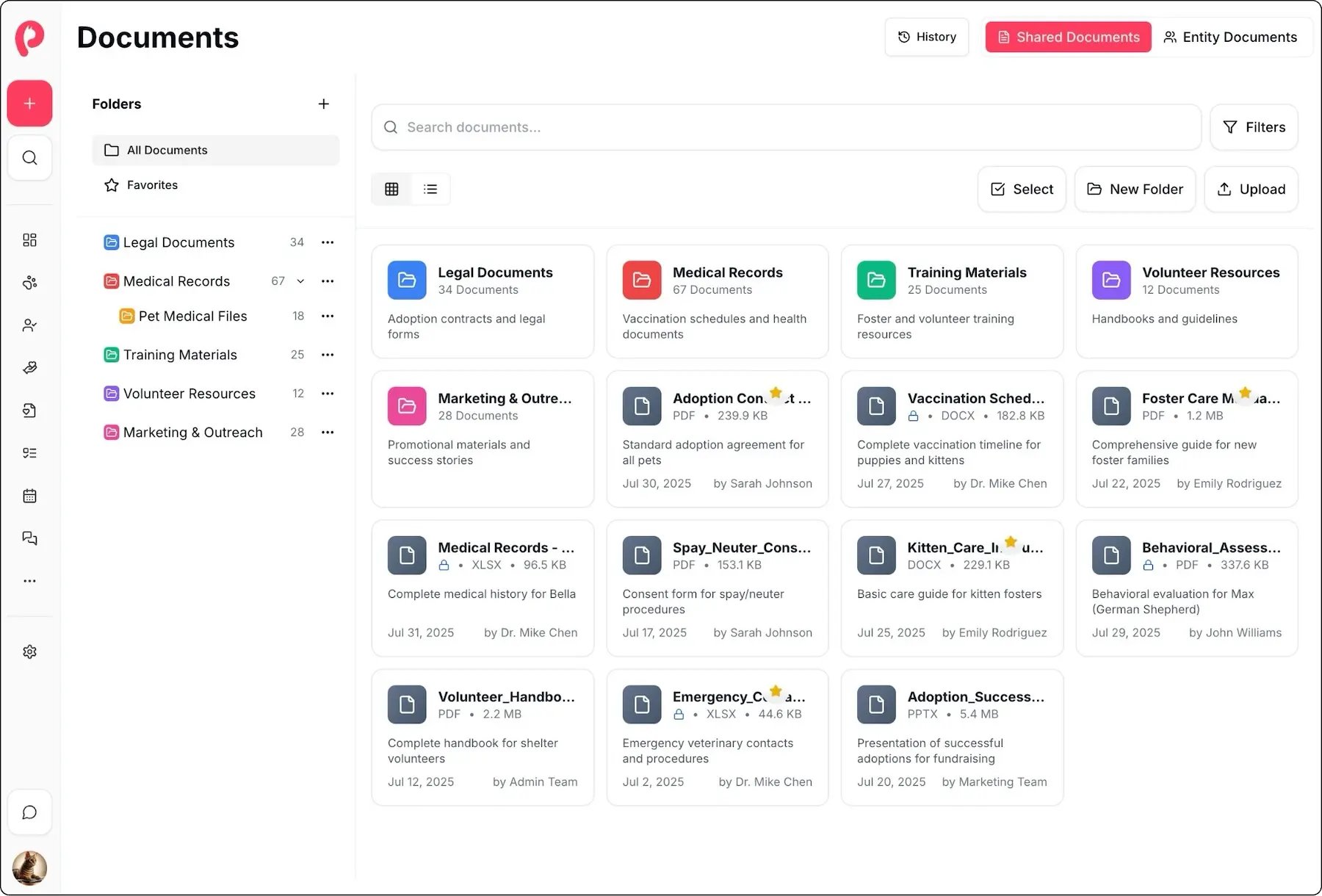Switch to grid view layout
1322x896 pixels.
point(391,189)
